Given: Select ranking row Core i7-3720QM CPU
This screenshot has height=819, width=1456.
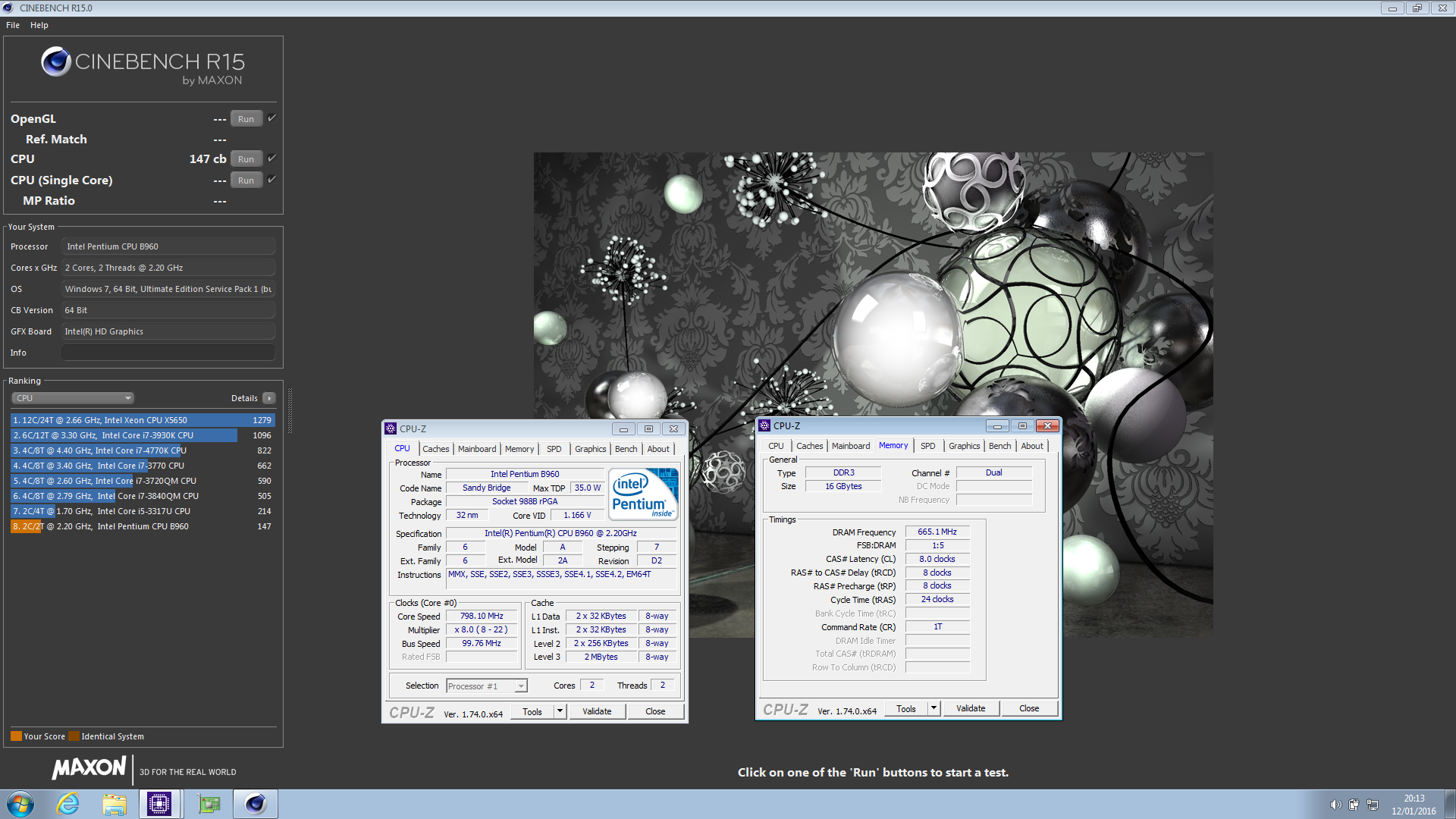Looking at the screenshot, I should pyautogui.click(x=143, y=481).
